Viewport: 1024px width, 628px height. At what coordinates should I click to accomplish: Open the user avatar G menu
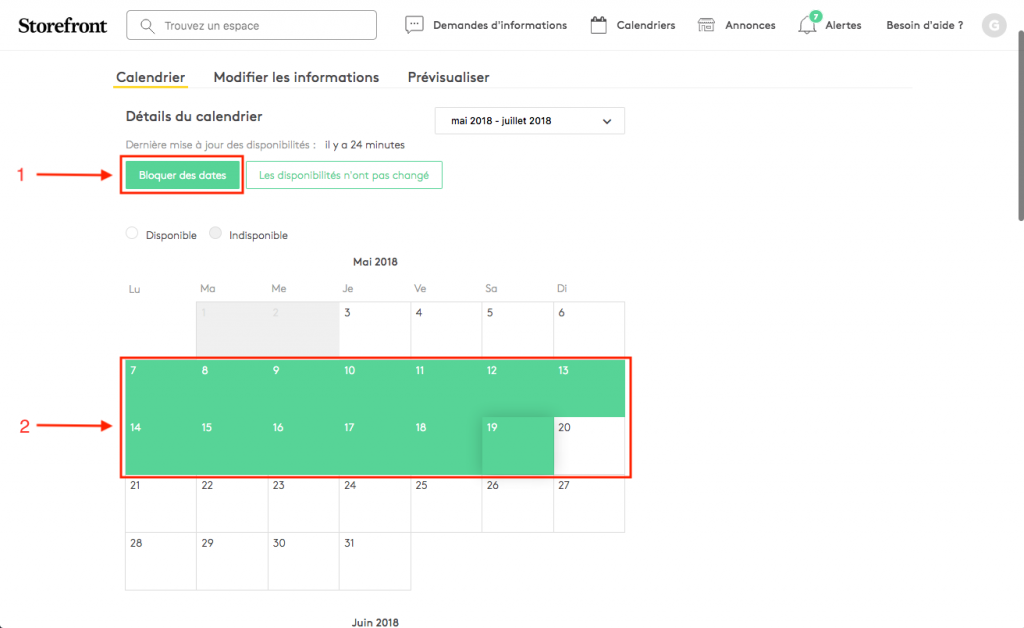tap(994, 25)
